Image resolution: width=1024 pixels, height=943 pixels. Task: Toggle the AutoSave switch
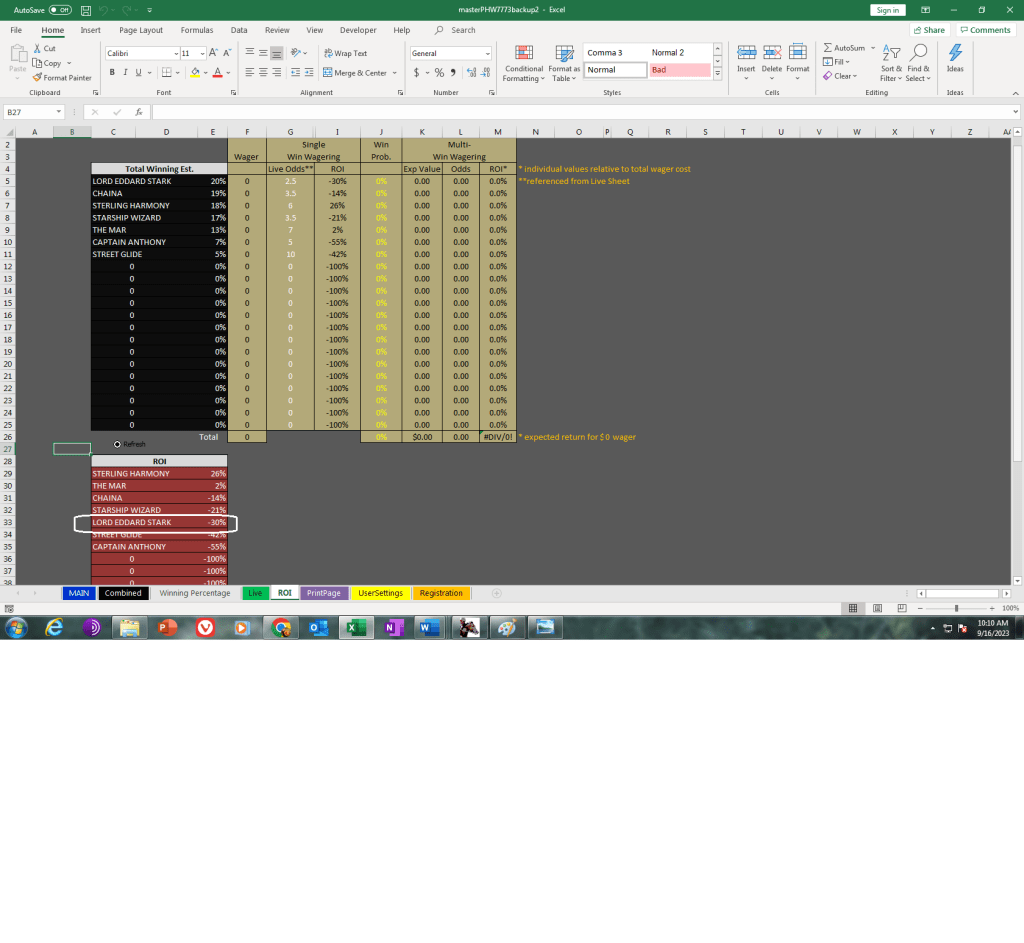[x=60, y=9]
